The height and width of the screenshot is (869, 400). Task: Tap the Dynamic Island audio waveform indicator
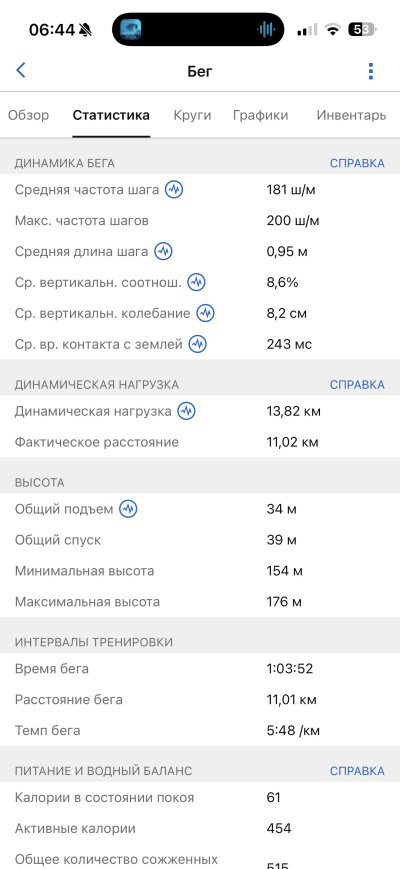click(x=266, y=29)
